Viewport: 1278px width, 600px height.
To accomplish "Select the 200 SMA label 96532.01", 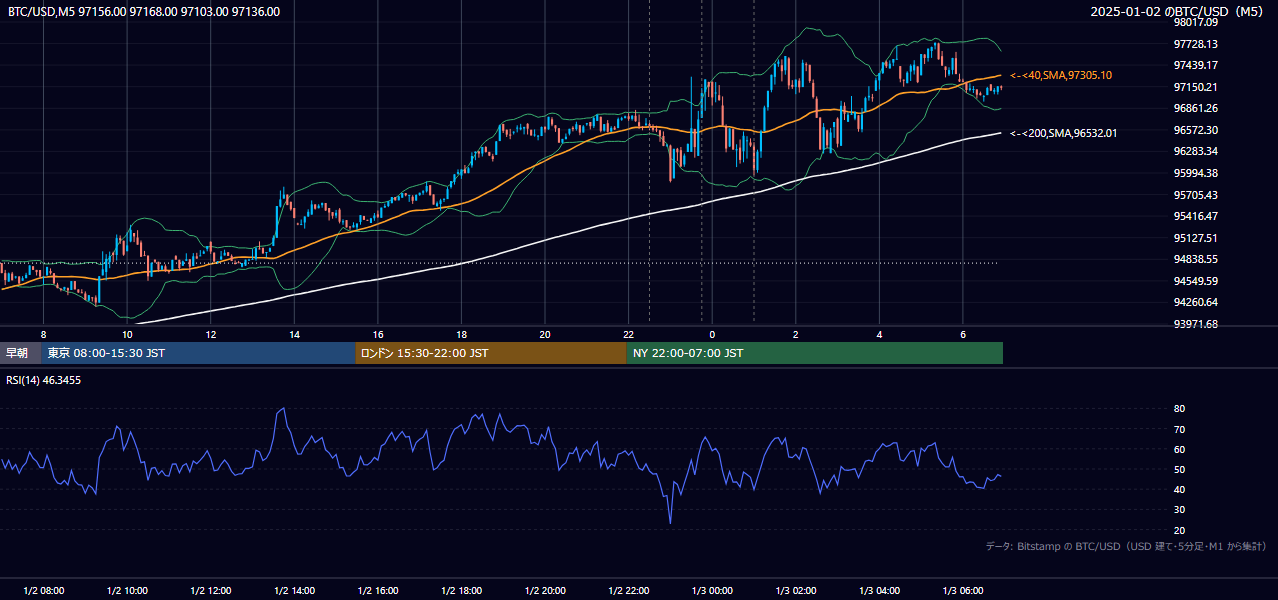I will tap(1064, 133).
